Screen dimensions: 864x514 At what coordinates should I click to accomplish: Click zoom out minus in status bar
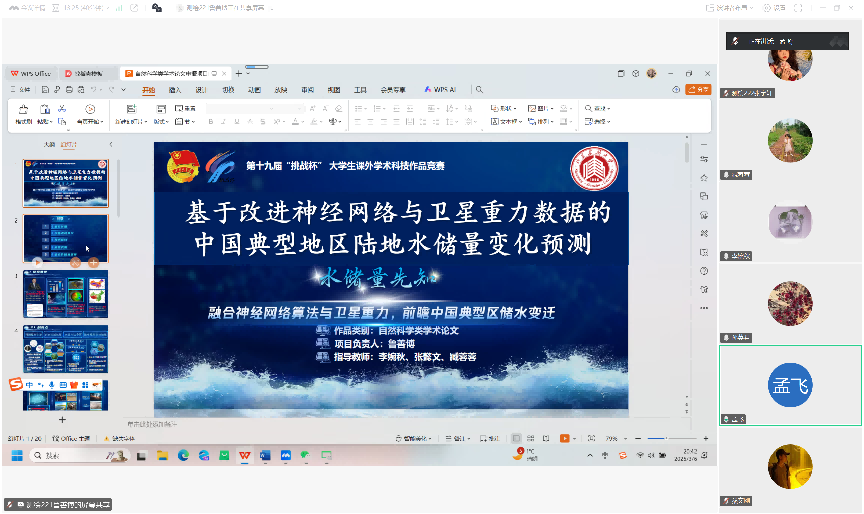638,439
